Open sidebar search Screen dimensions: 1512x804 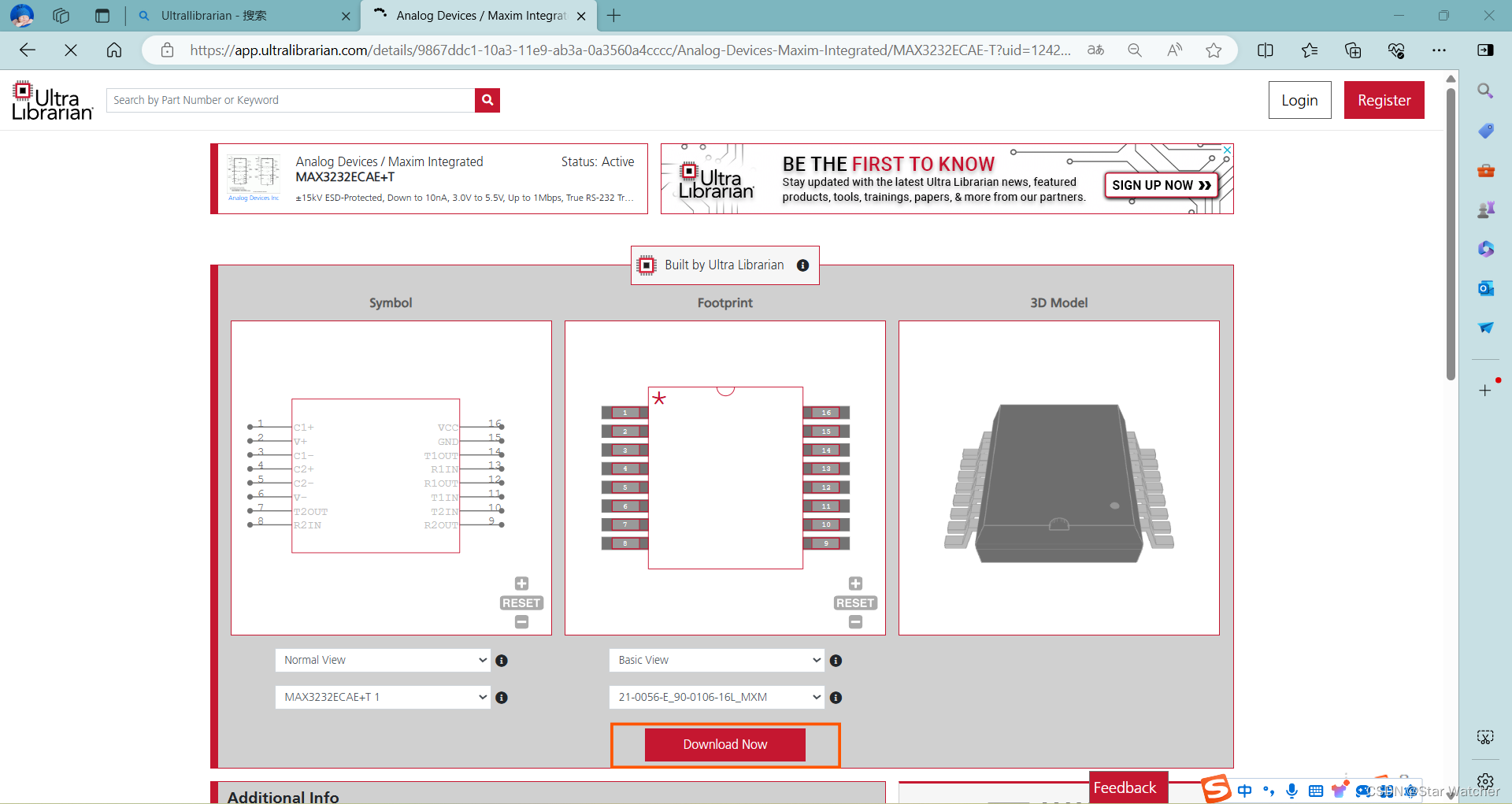tap(1485, 91)
